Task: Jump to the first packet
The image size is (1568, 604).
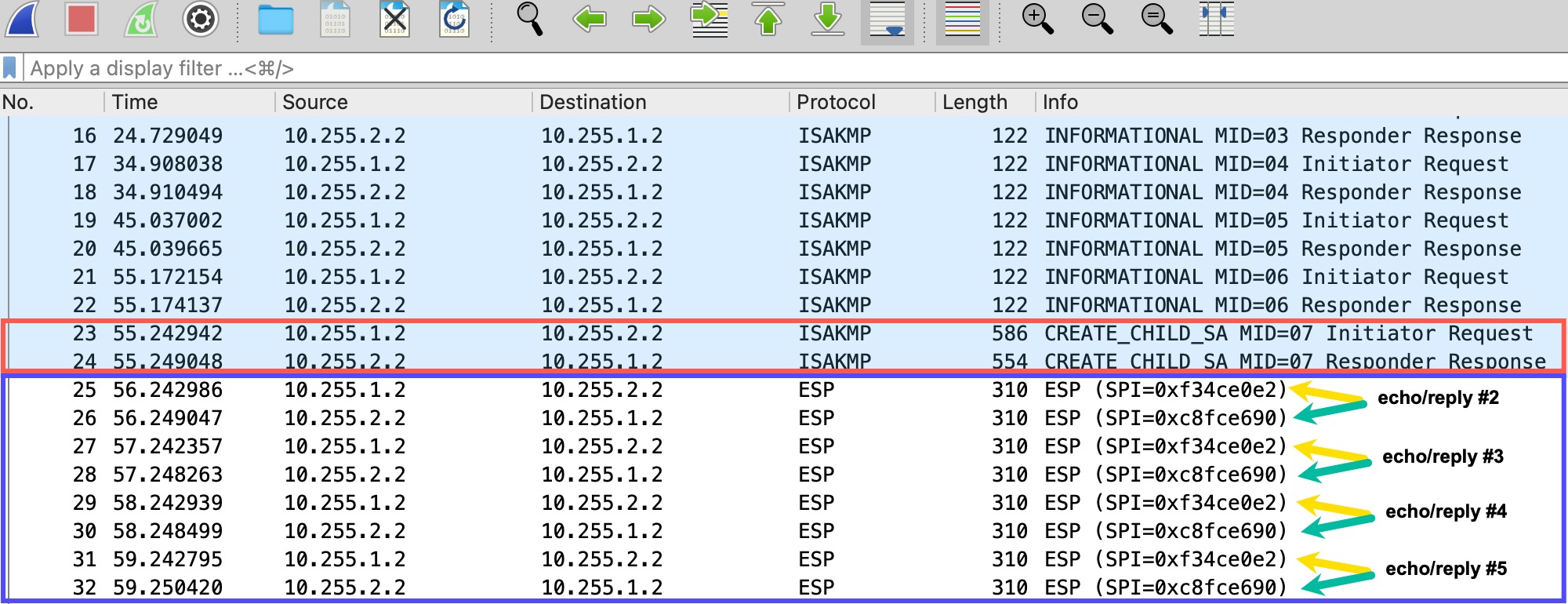Action: [768, 20]
